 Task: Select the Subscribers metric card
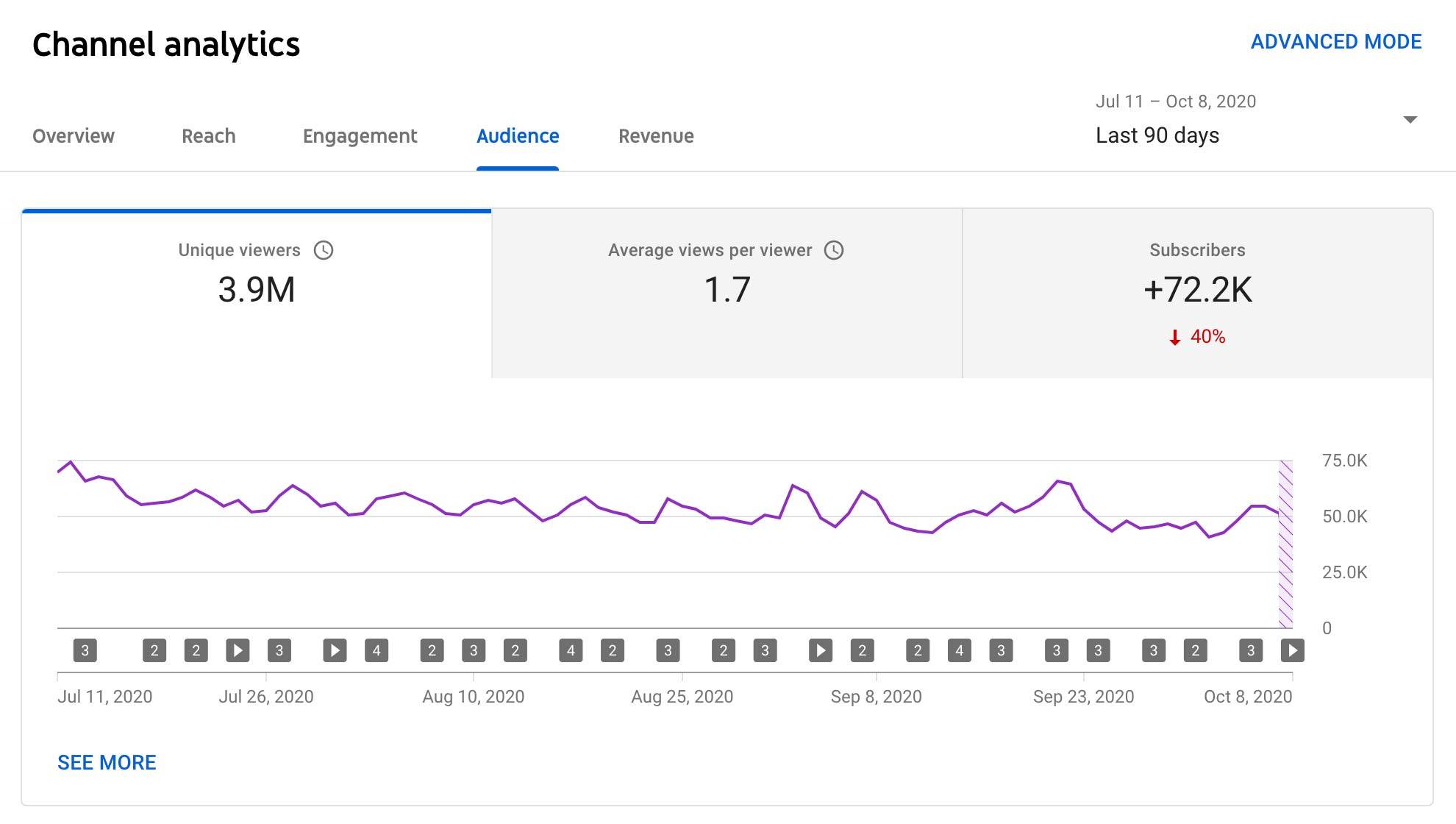coord(1197,294)
